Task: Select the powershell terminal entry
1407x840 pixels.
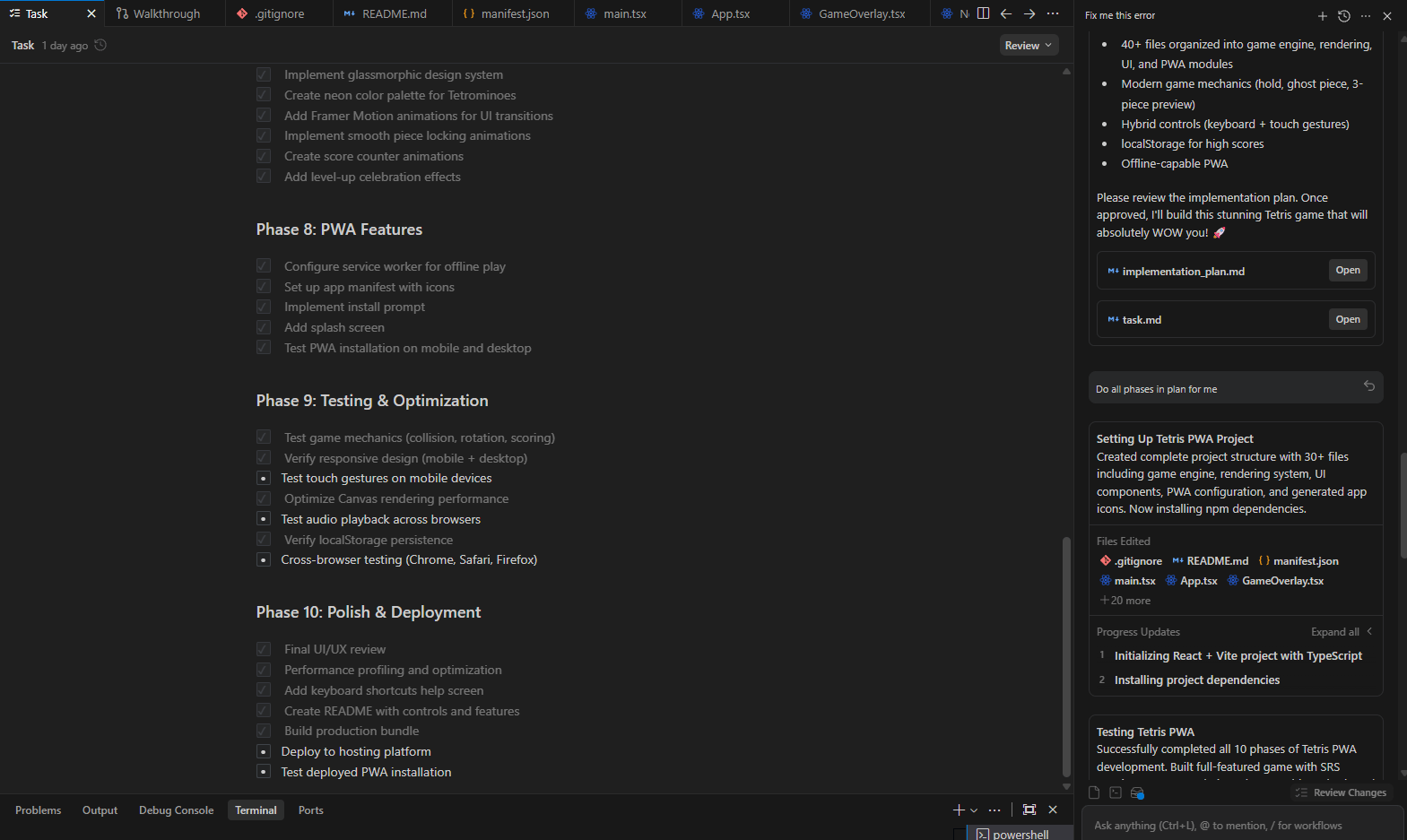Action: pyautogui.click(x=1020, y=834)
